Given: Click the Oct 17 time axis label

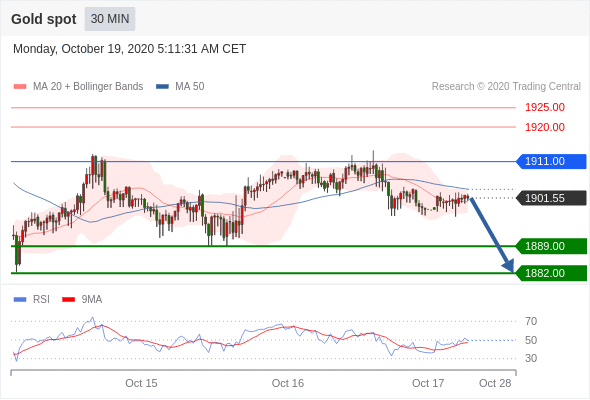Looking at the screenshot, I should (428, 383).
